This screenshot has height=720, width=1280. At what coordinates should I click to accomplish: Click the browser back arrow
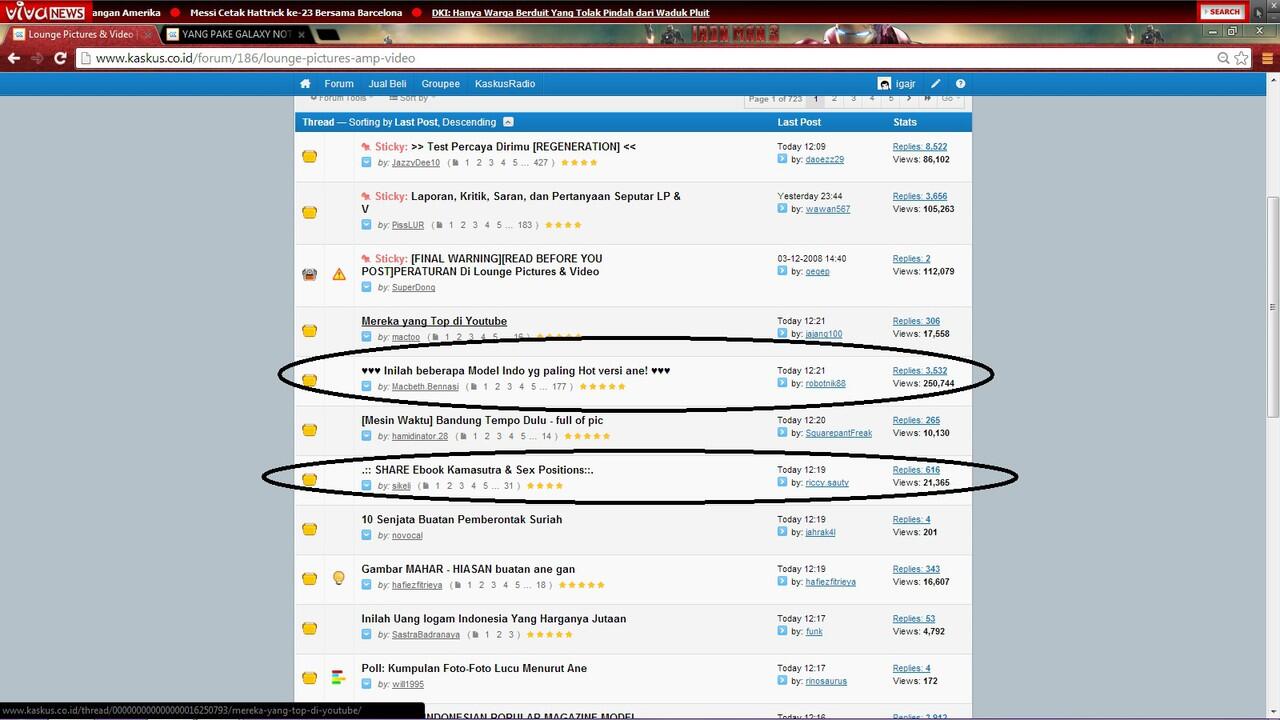(14, 58)
